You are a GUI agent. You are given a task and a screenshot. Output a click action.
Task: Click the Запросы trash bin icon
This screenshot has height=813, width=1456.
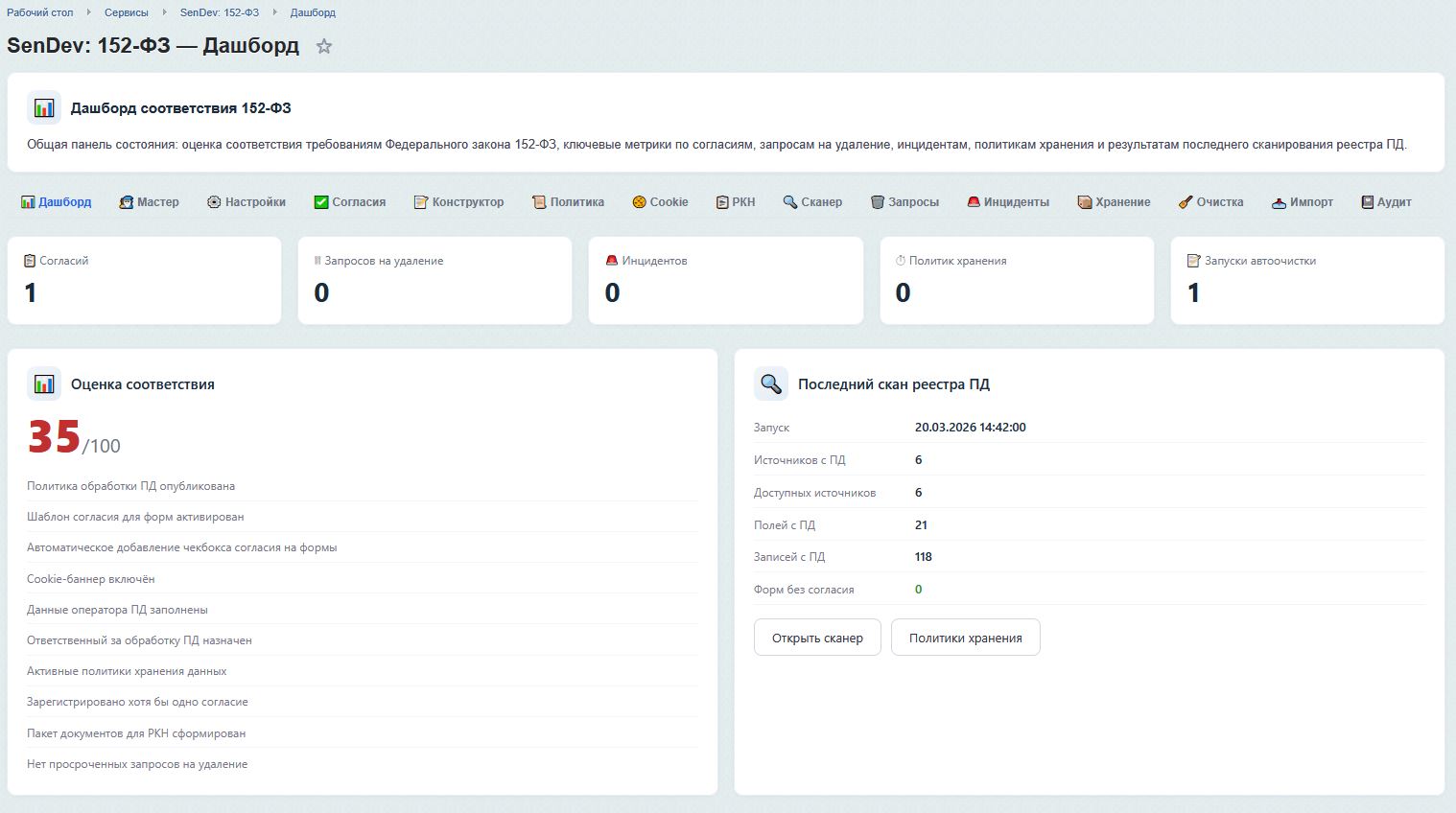(x=878, y=202)
